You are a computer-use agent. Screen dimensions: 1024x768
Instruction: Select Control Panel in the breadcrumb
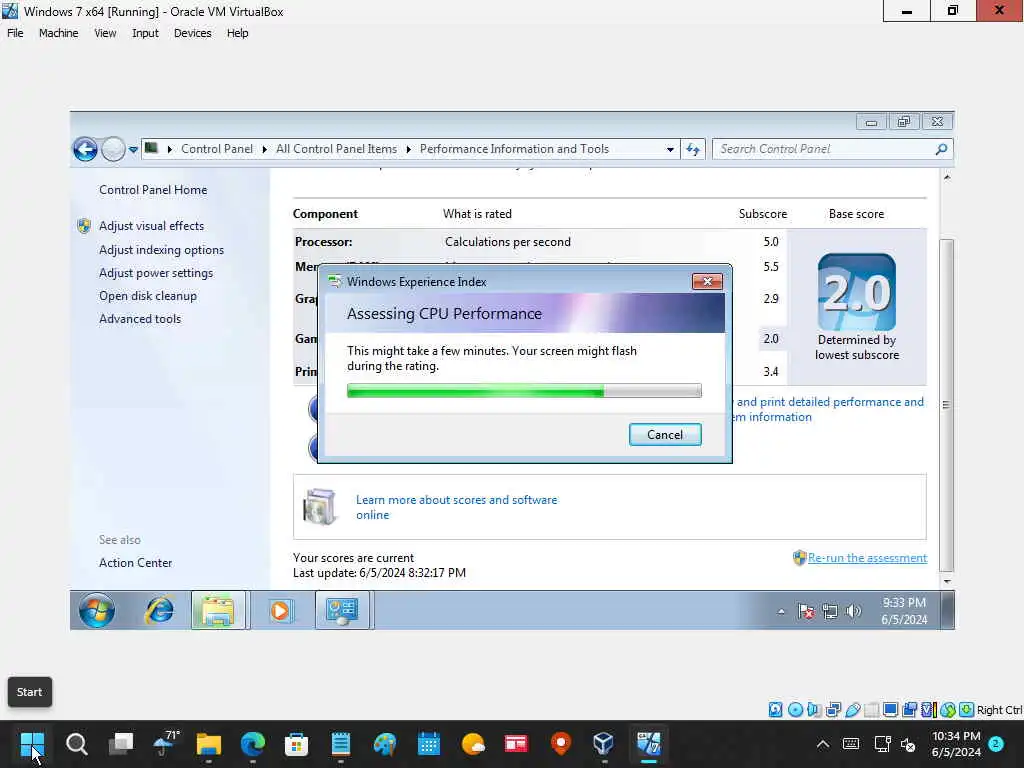point(216,149)
